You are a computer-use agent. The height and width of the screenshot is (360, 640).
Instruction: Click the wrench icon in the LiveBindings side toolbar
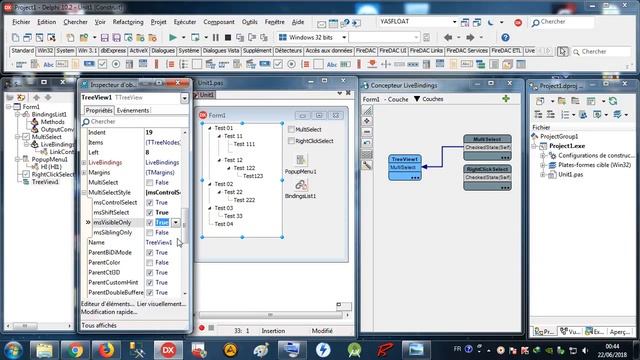tap(367, 165)
